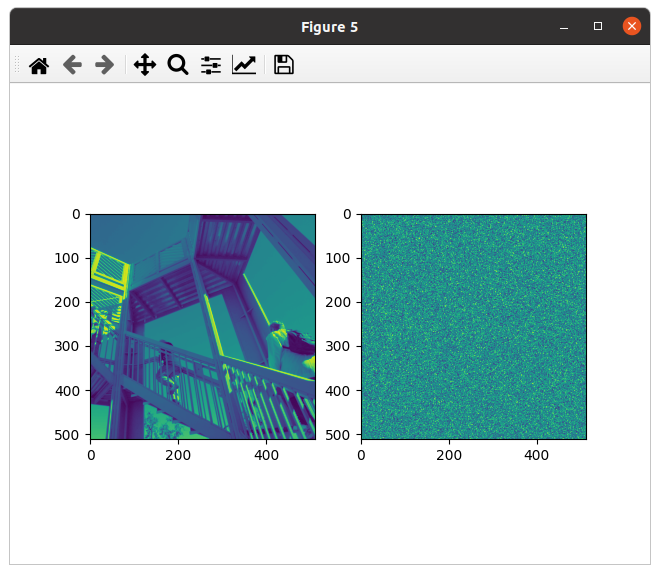Click the toolbar drag handle grip
Screen dimensions: 660x574
pos(16,66)
